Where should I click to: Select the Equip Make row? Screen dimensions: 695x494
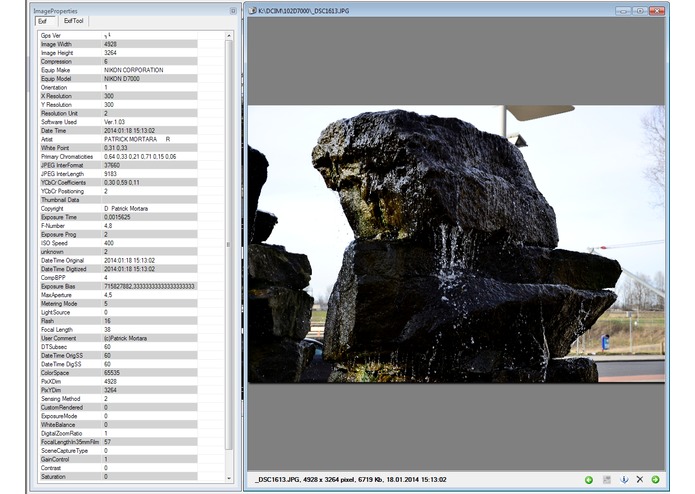point(118,70)
